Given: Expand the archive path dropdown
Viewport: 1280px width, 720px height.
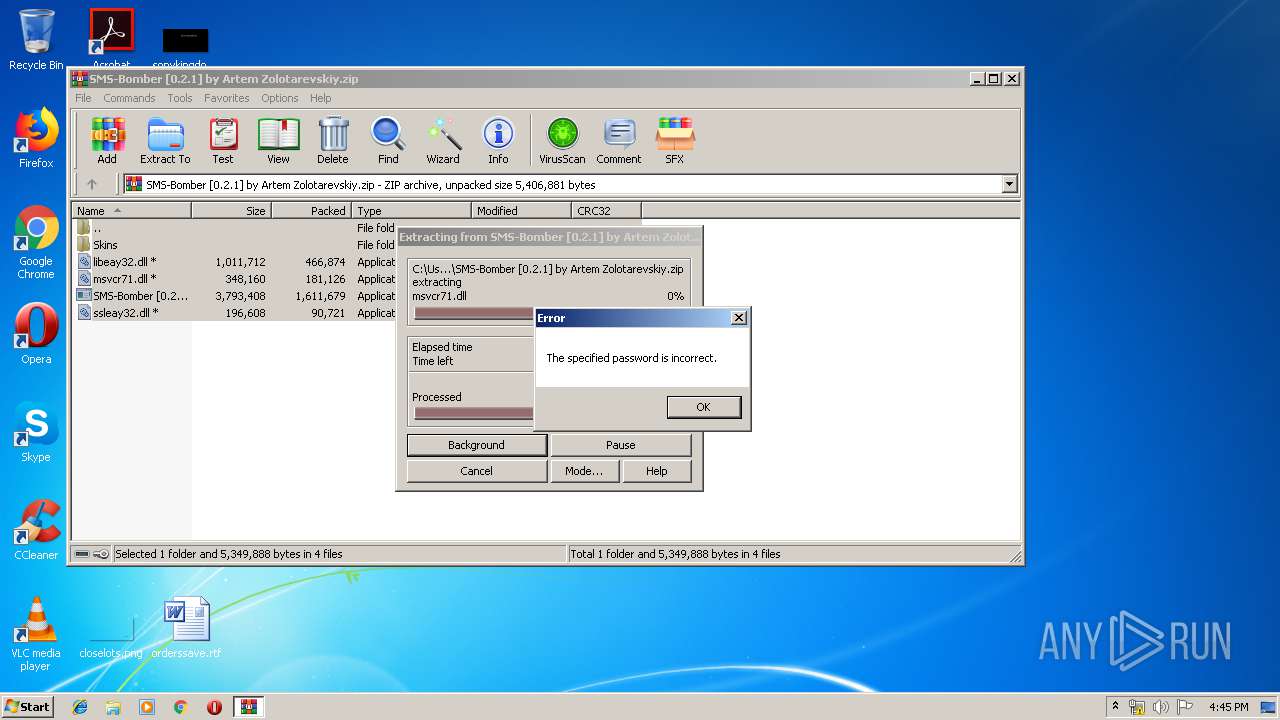Looking at the screenshot, I should [1009, 184].
